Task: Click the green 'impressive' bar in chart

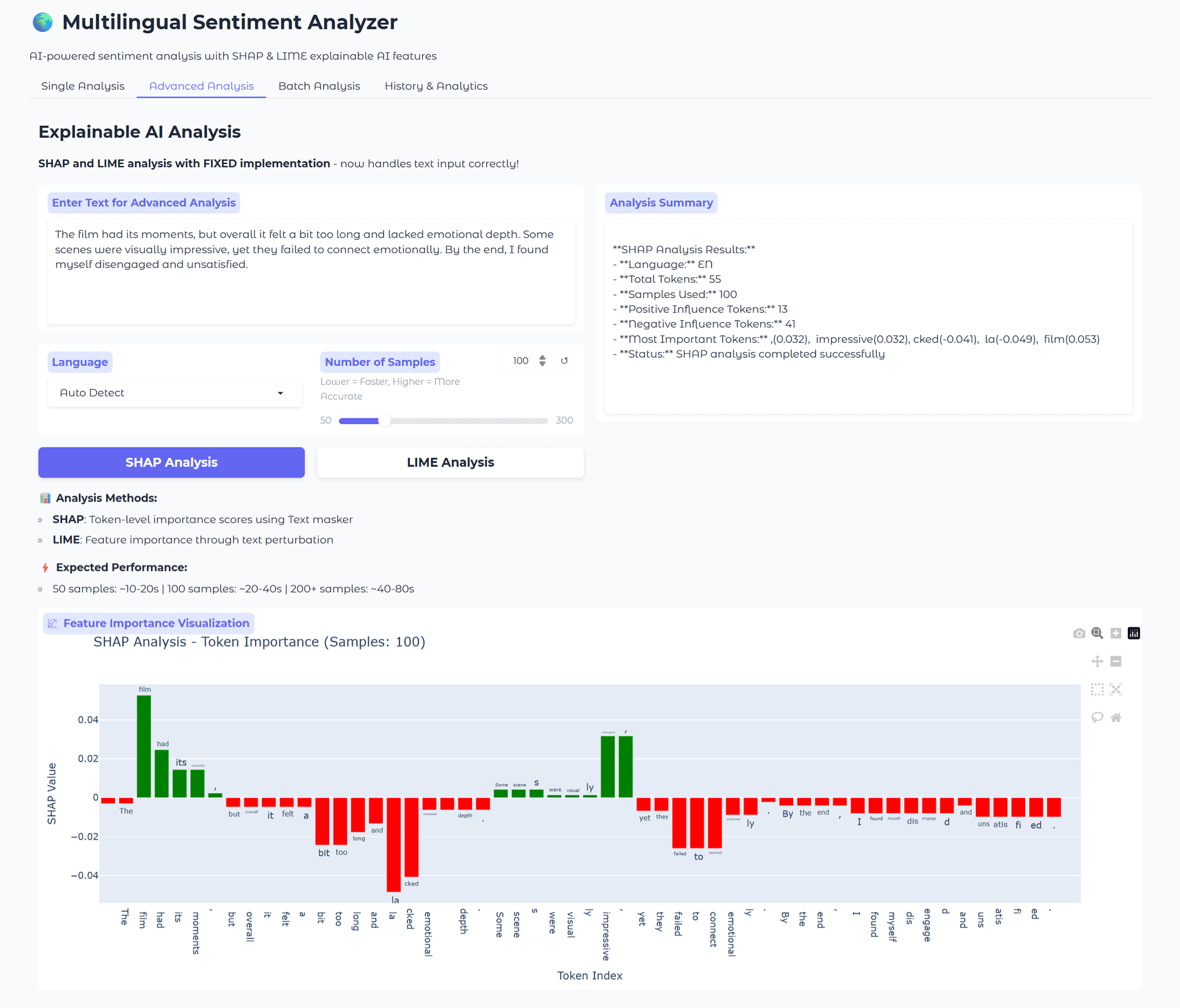Action: (x=608, y=766)
